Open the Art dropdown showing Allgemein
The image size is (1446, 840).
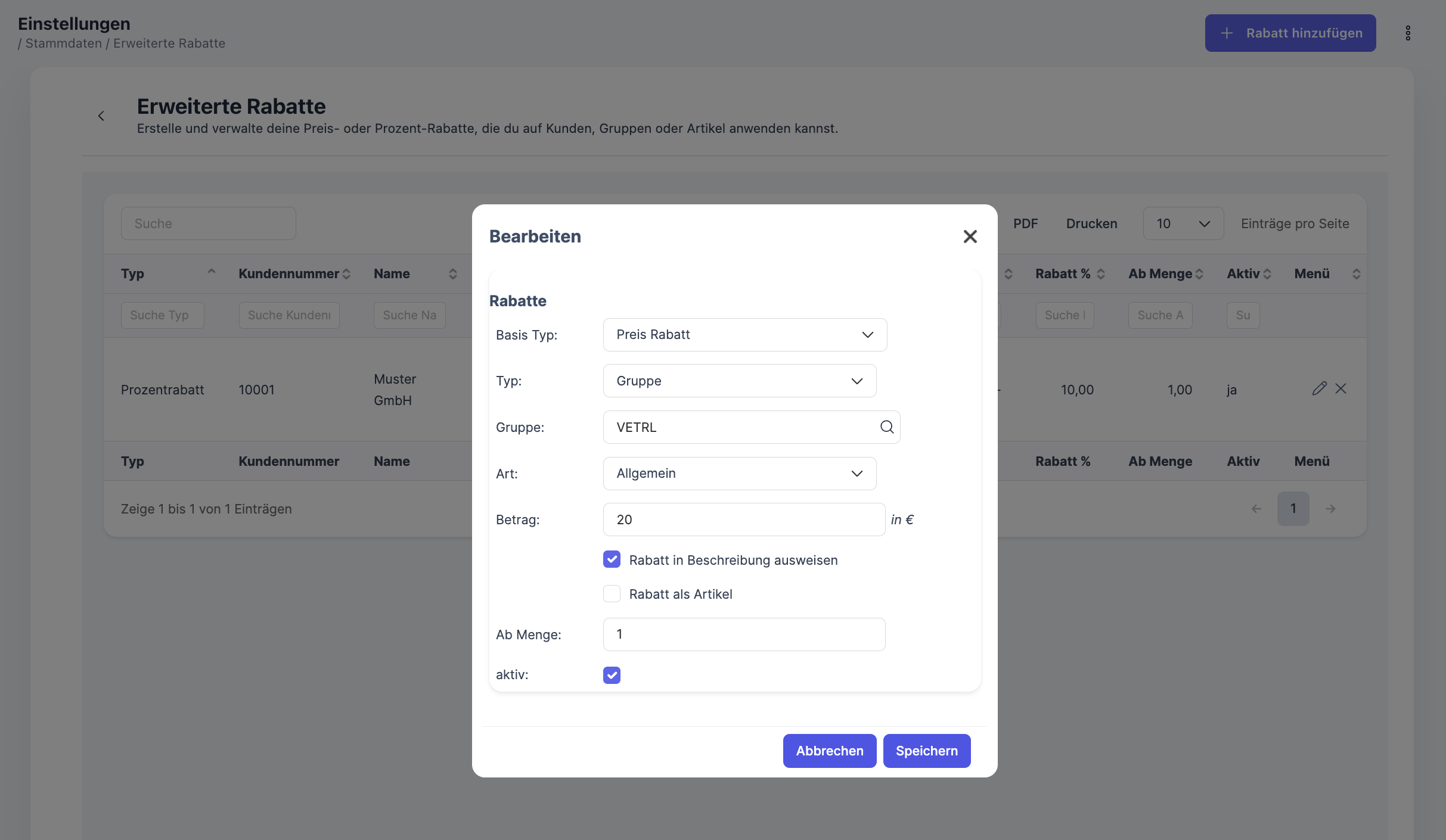tap(739, 474)
